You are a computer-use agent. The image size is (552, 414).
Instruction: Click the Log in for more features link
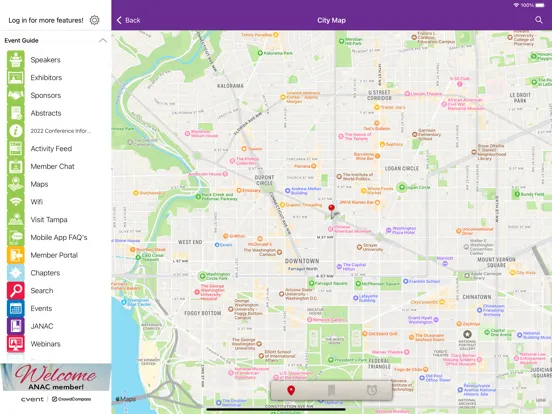coord(46,20)
